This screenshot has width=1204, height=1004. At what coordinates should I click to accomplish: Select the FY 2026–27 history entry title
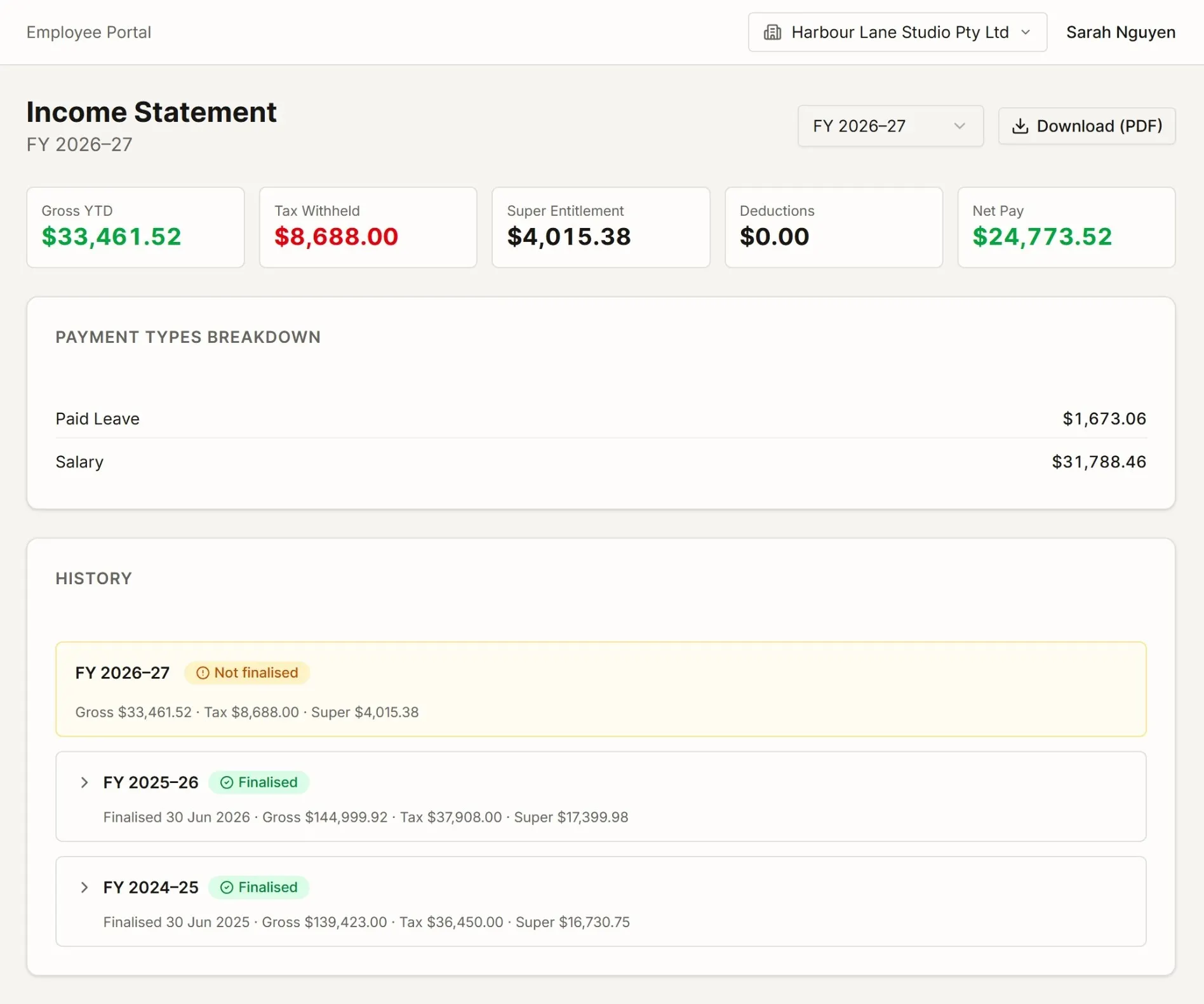point(123,673)
